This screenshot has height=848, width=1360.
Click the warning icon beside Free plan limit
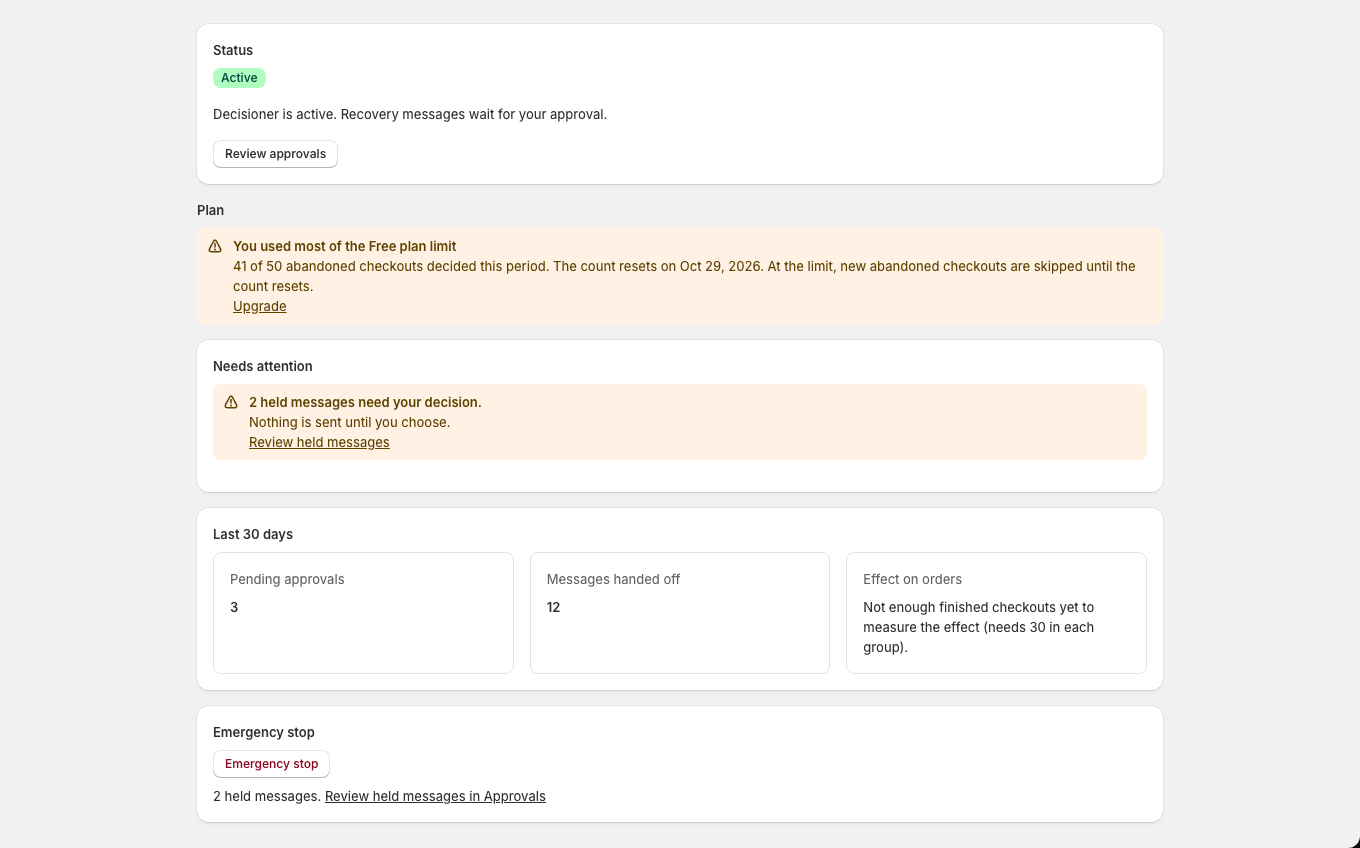[x=215, y=246]
